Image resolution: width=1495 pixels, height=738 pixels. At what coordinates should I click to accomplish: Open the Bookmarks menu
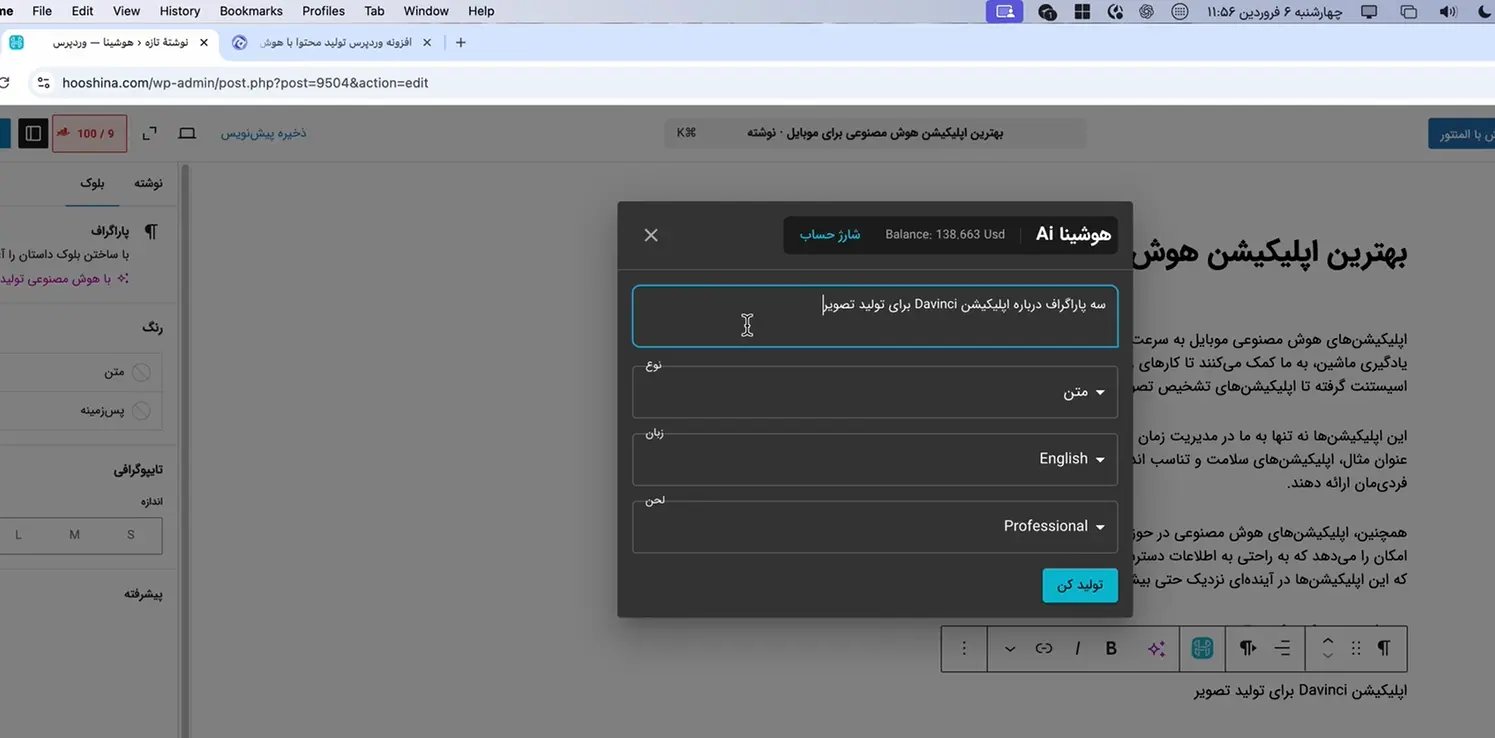click(251, 11)
